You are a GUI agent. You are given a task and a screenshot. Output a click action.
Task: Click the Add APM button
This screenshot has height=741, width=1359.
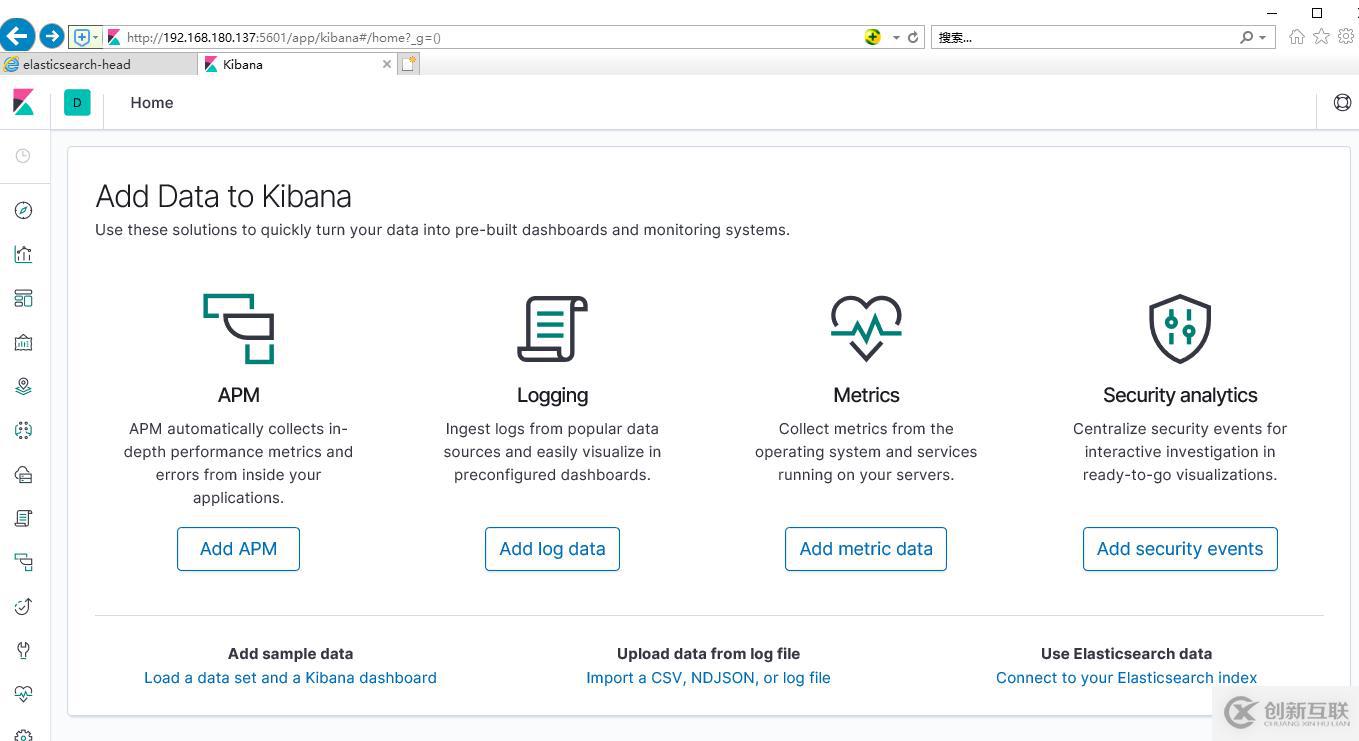238,549
